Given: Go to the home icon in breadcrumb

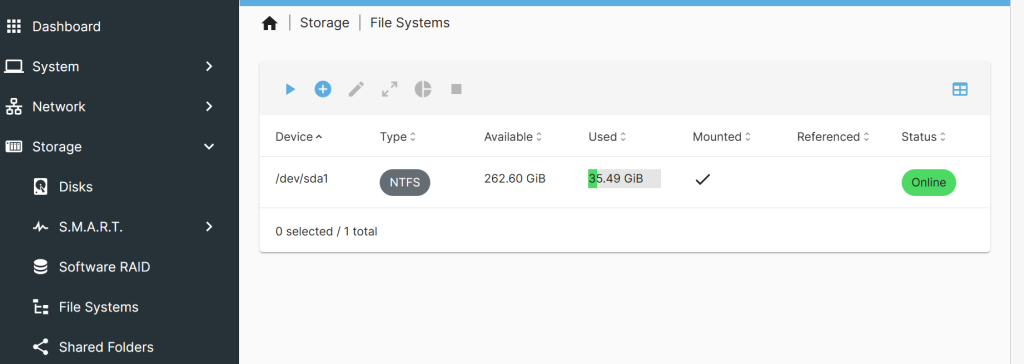Looking at the screenshot, I should (270, 24).
